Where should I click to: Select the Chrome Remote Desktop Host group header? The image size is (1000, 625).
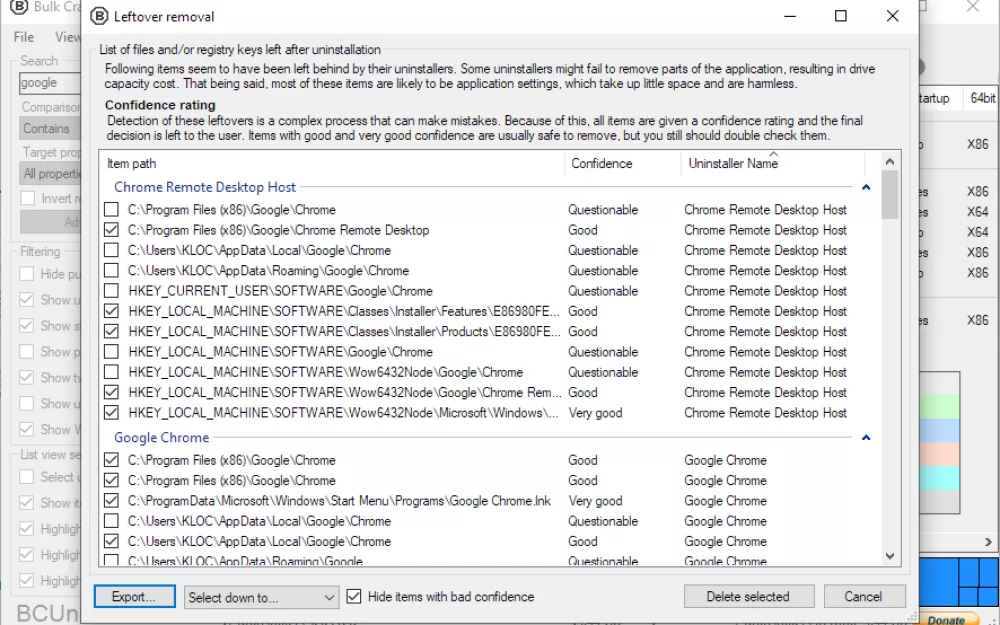click(205, 187)
